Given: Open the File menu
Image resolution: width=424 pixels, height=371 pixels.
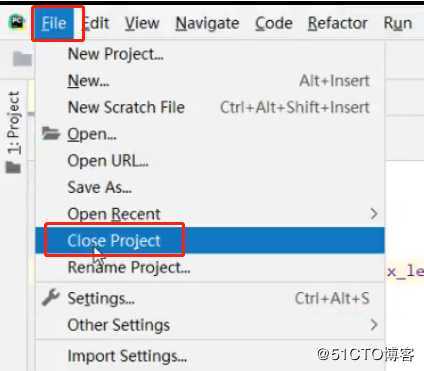Looking at the screenshot, I should [x=54, y=23].
